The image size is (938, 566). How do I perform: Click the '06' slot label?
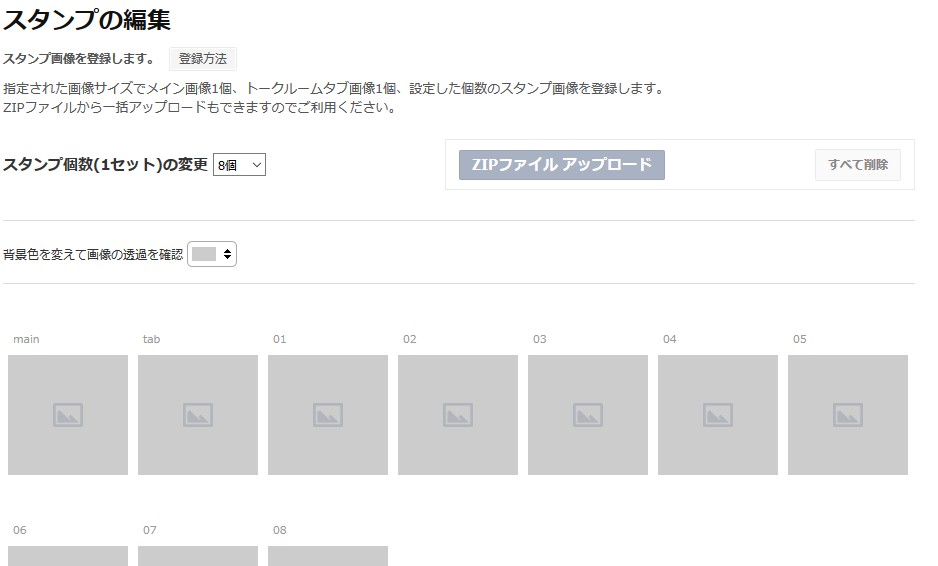click(x=20, y=530)
